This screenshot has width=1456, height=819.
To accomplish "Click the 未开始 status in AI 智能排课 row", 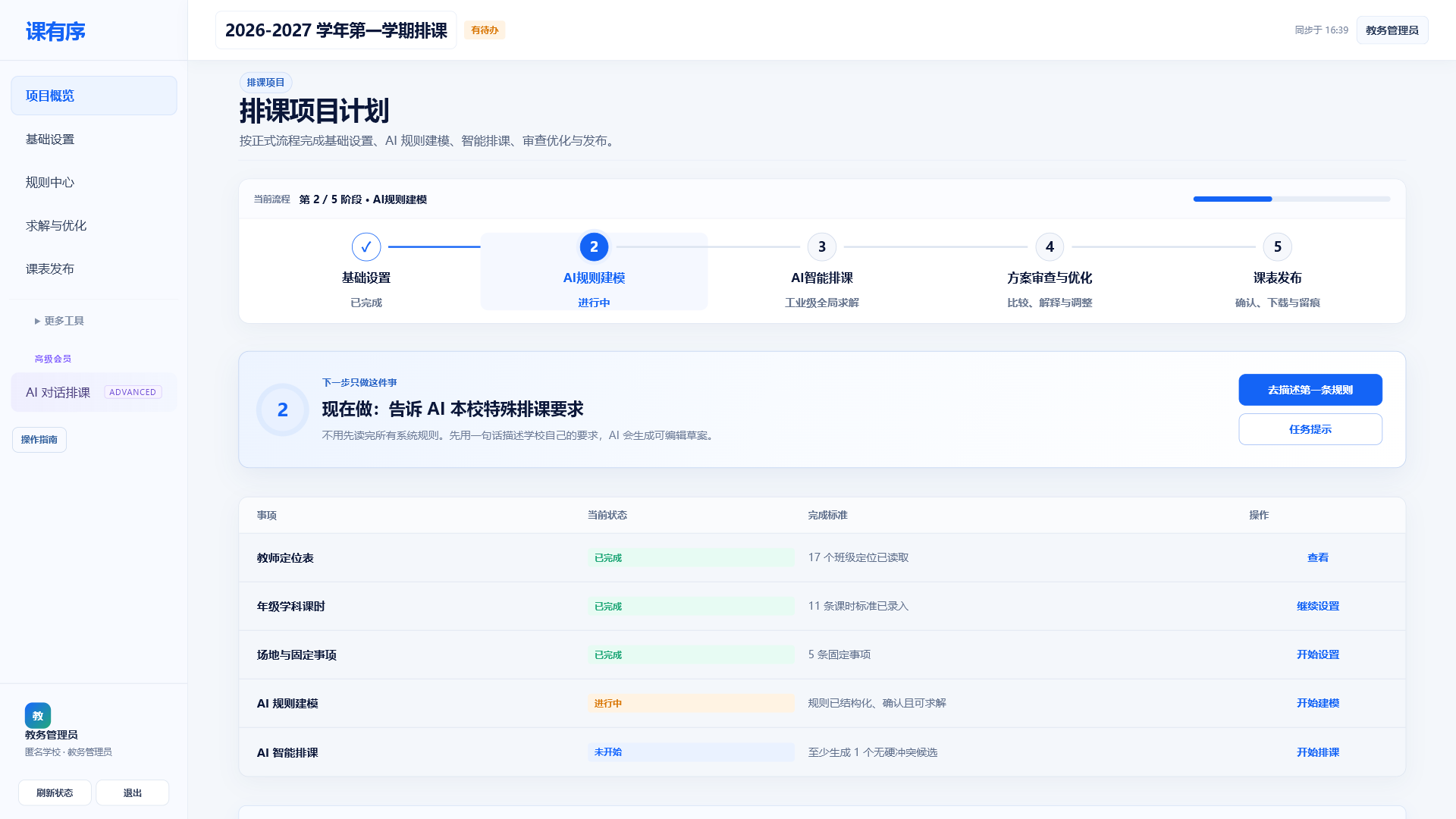I will 691,752.
